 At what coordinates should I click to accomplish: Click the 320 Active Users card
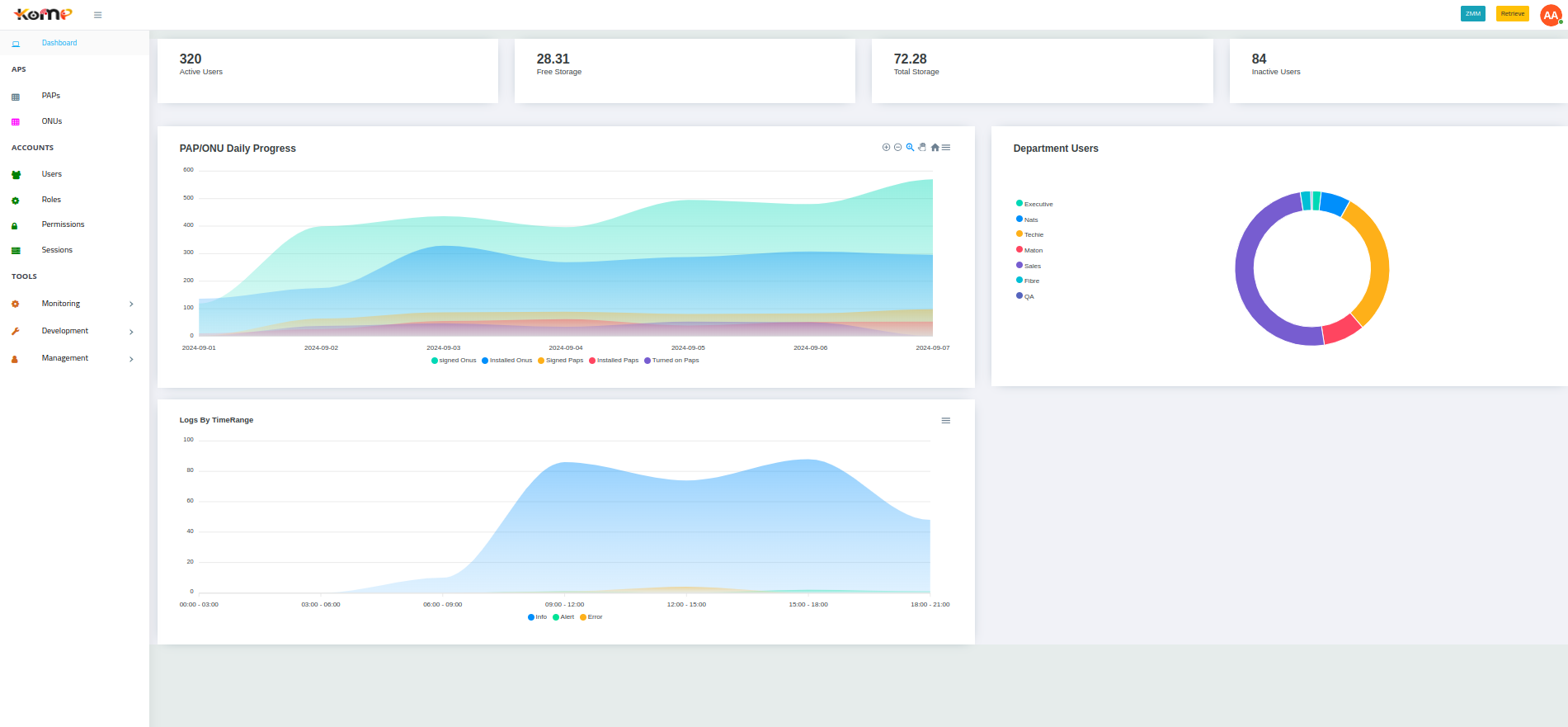click(x=327, y=71)
